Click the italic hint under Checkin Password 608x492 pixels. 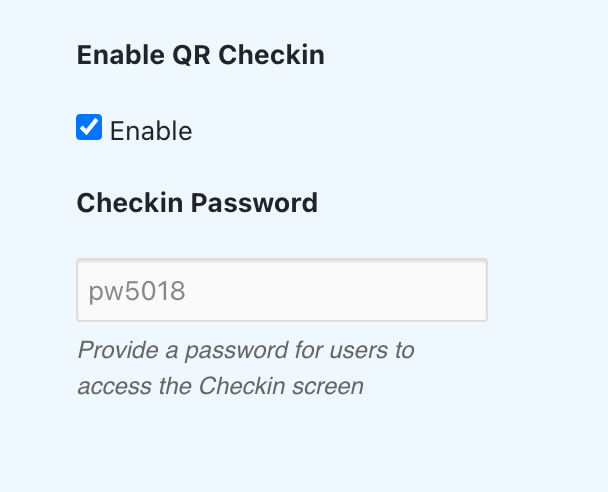245,367
